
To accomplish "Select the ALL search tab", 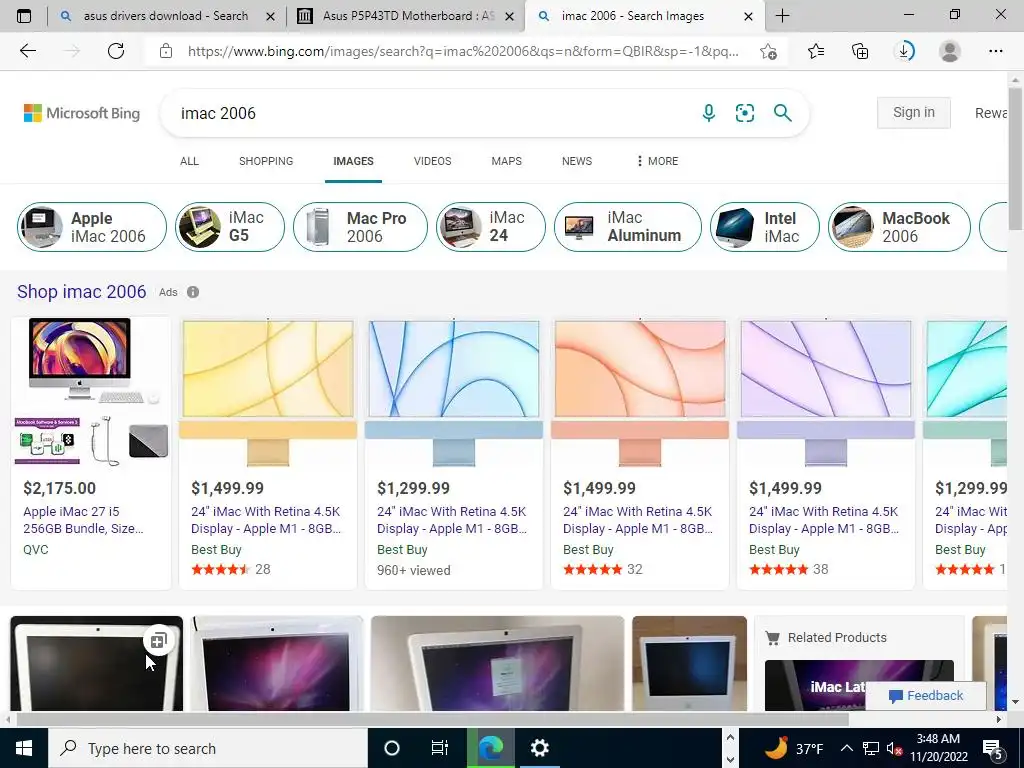I will (189, 161).
